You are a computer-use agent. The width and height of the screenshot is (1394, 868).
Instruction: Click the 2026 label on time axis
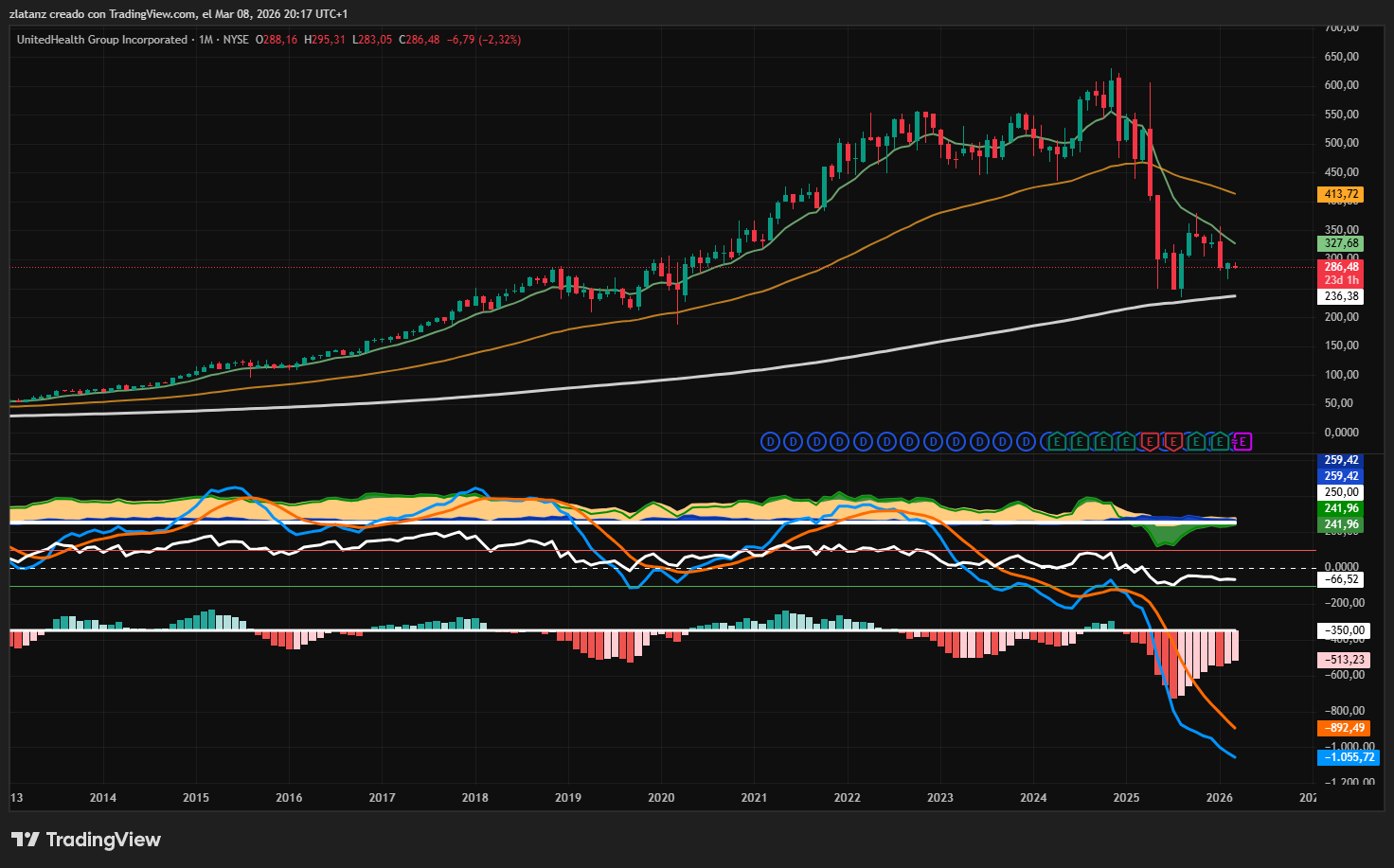point(1220,798)
